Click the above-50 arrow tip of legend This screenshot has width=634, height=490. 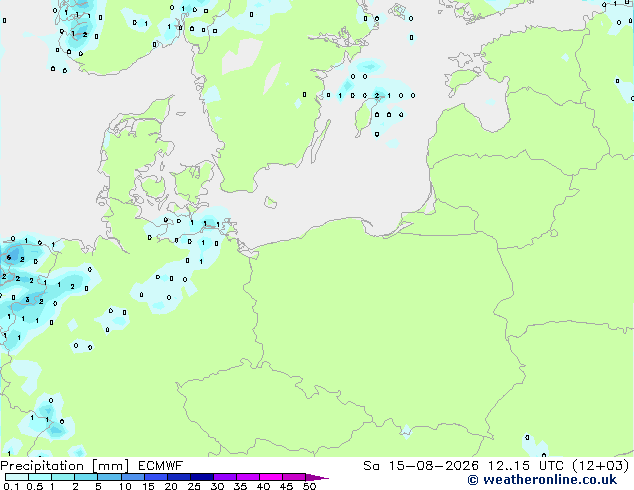tap(317, 477)
